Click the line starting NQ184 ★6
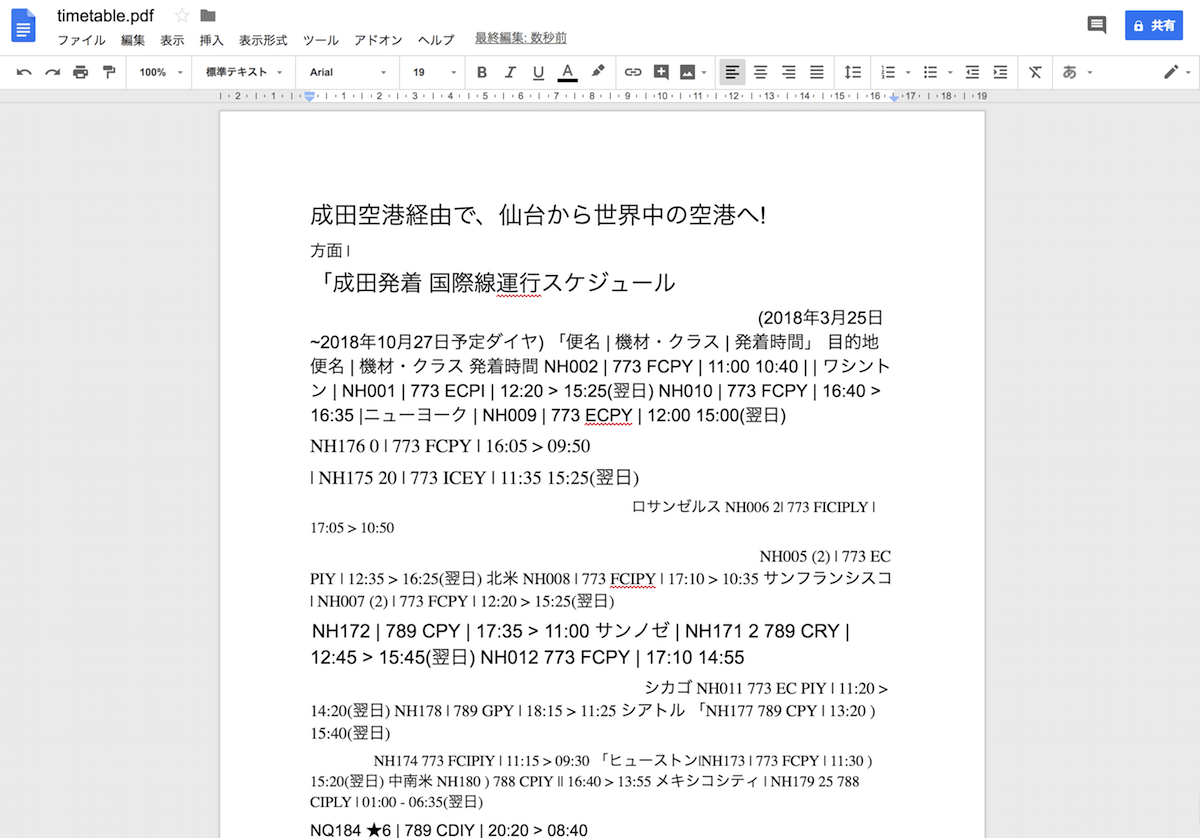1200x838 pixels. [x=449, y=829]
